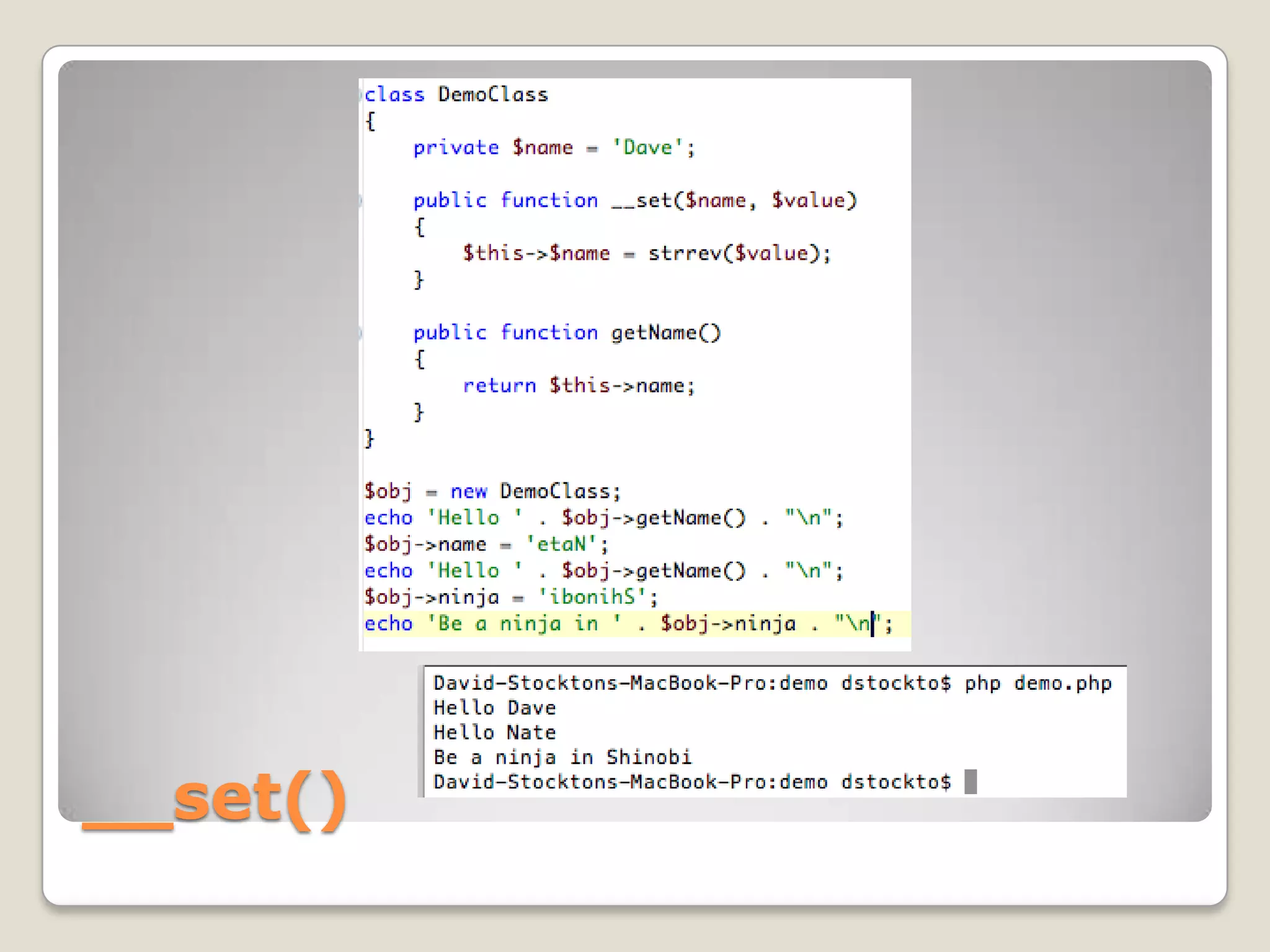The height and width of the screenshot is (952, 1270).
Task: Collapse the fold marker beside class DemoClass
Action: (x=361, y=95)
